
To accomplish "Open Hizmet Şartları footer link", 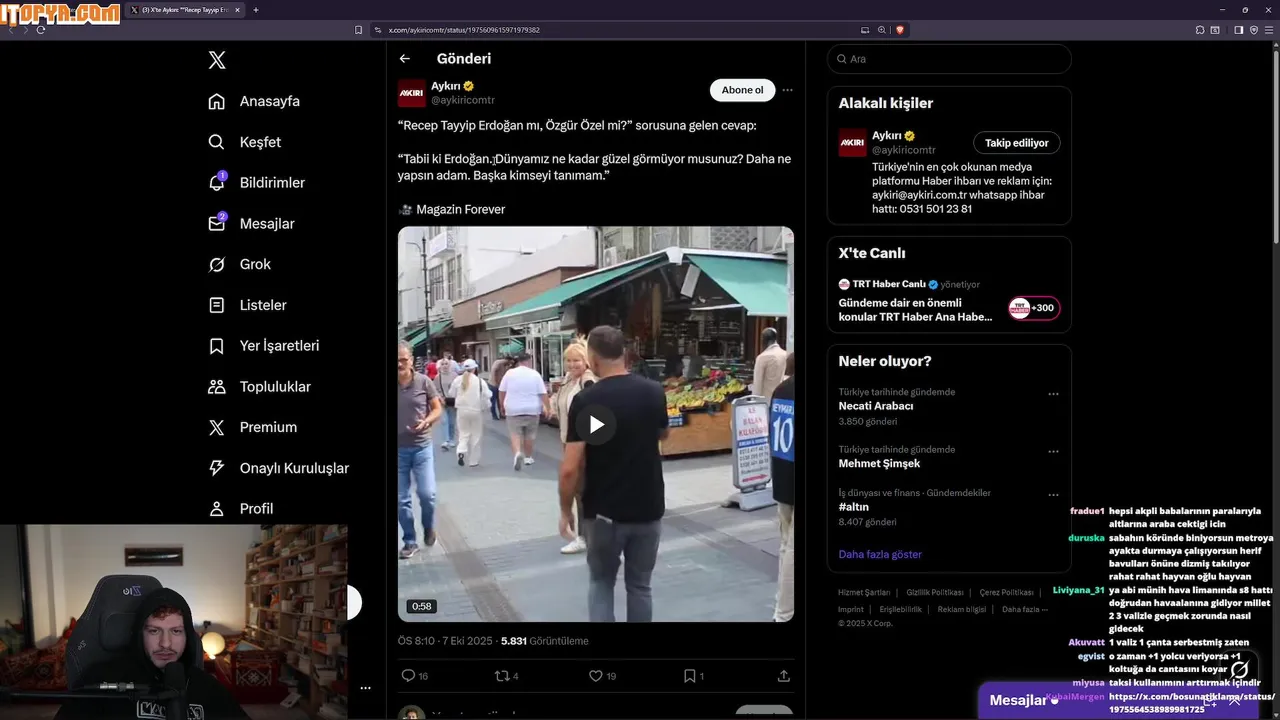I will click(864, 593).
